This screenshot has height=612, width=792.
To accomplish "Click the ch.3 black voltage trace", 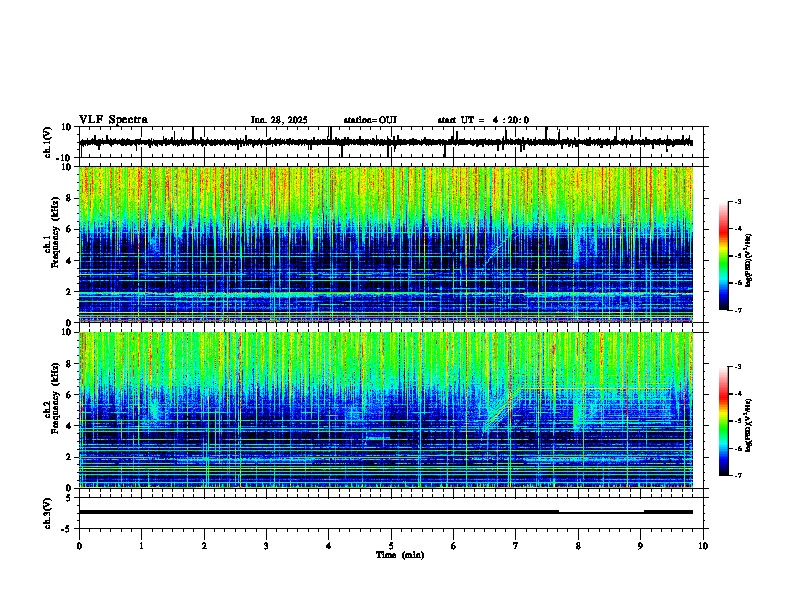I will [385, 512].
